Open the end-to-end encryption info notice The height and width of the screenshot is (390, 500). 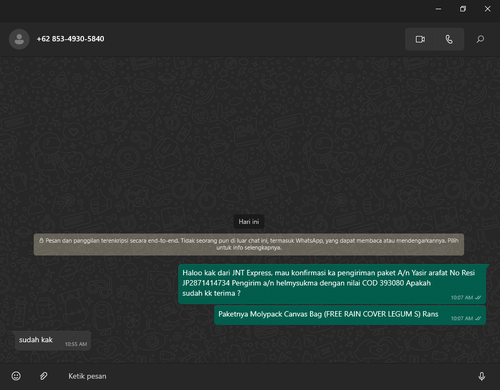point(249,244)
